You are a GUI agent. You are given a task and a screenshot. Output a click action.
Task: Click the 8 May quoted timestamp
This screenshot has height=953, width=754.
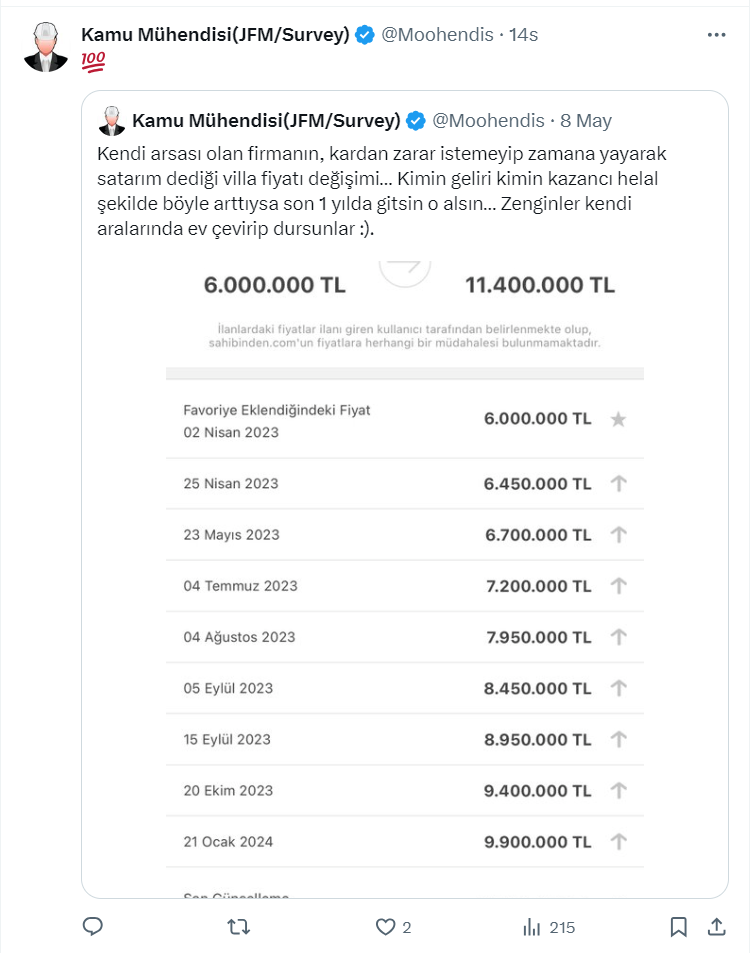(x=585, y=121)
